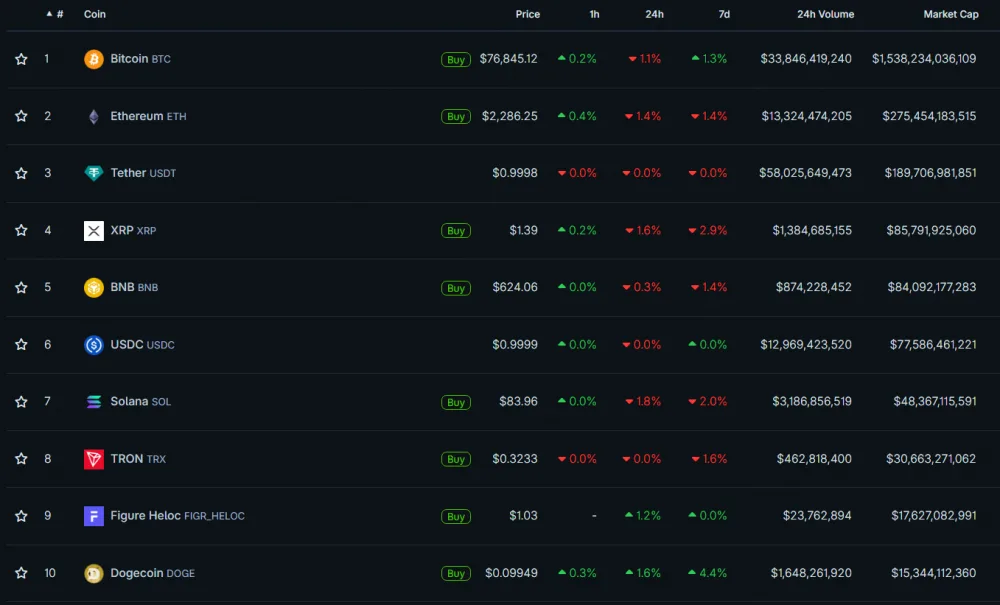Click the Figure Heloc logo icon
The width and height of the screenshot is (1000, 605).
(94, 516)
